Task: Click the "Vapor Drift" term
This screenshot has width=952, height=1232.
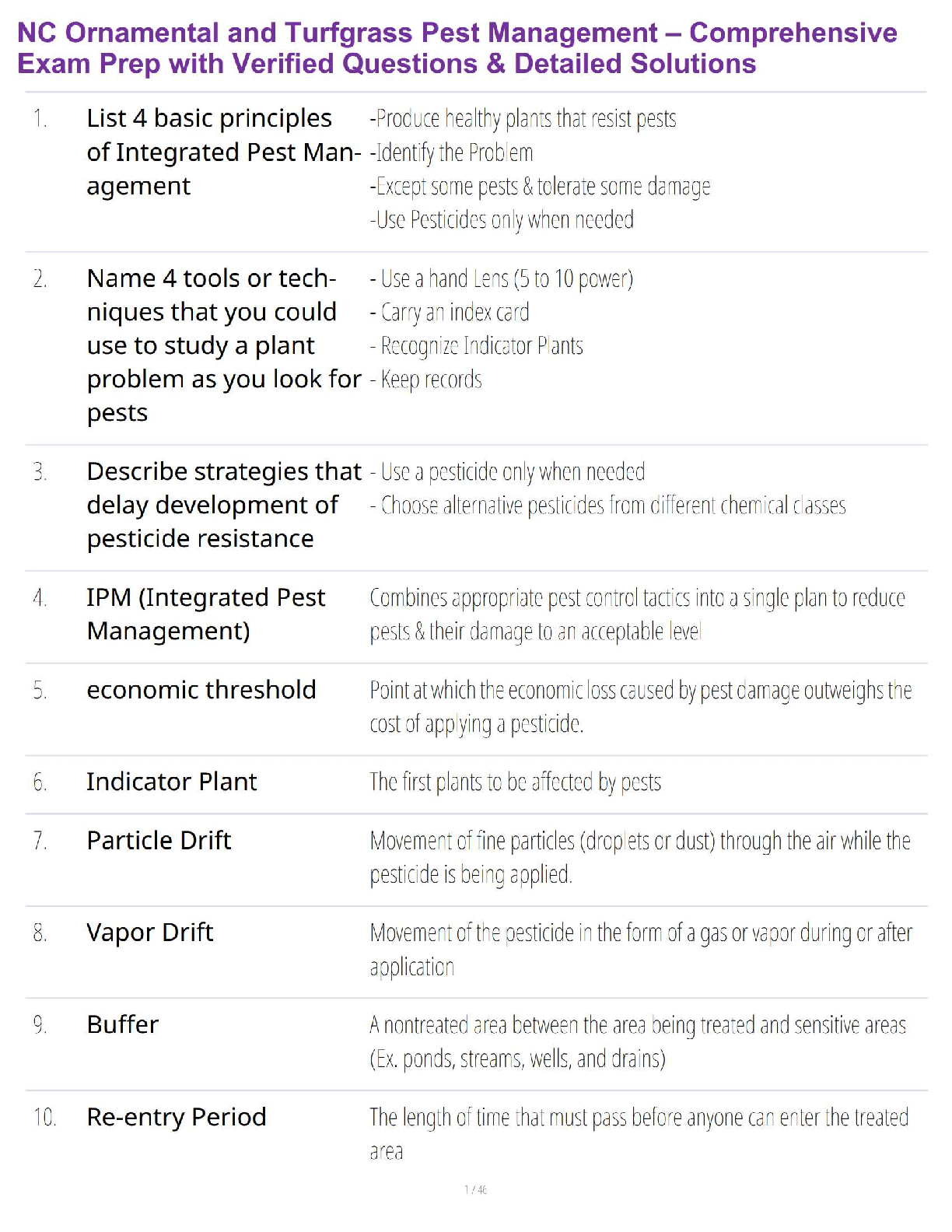Action: coord(150,933)
